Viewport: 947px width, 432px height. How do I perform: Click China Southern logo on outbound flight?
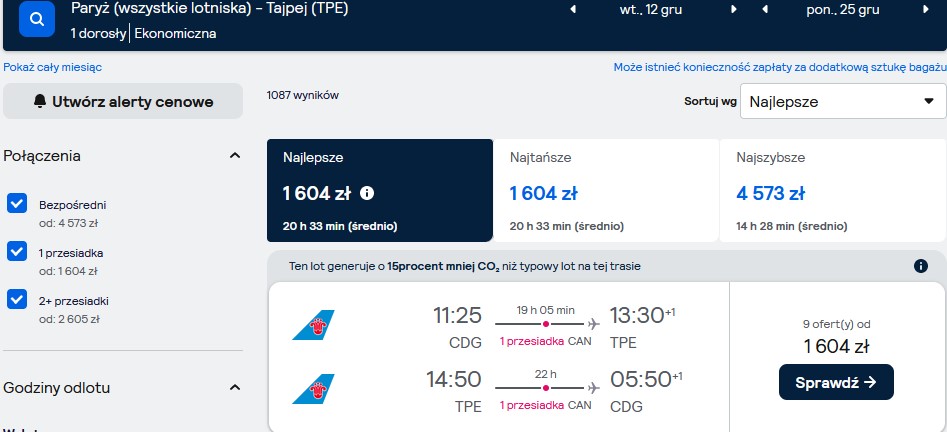point(313,325)
